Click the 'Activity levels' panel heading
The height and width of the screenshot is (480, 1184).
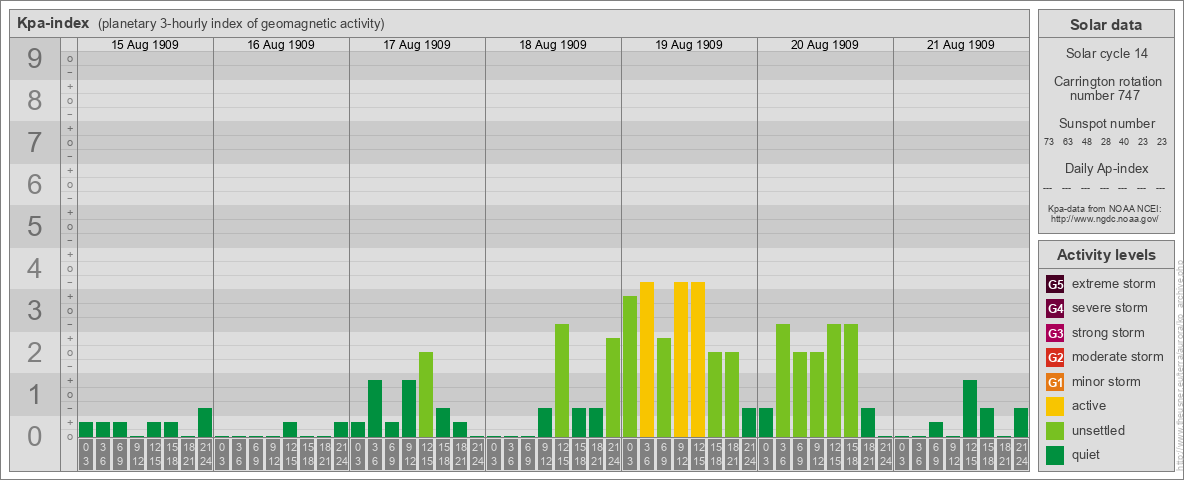click(1106, 255)
